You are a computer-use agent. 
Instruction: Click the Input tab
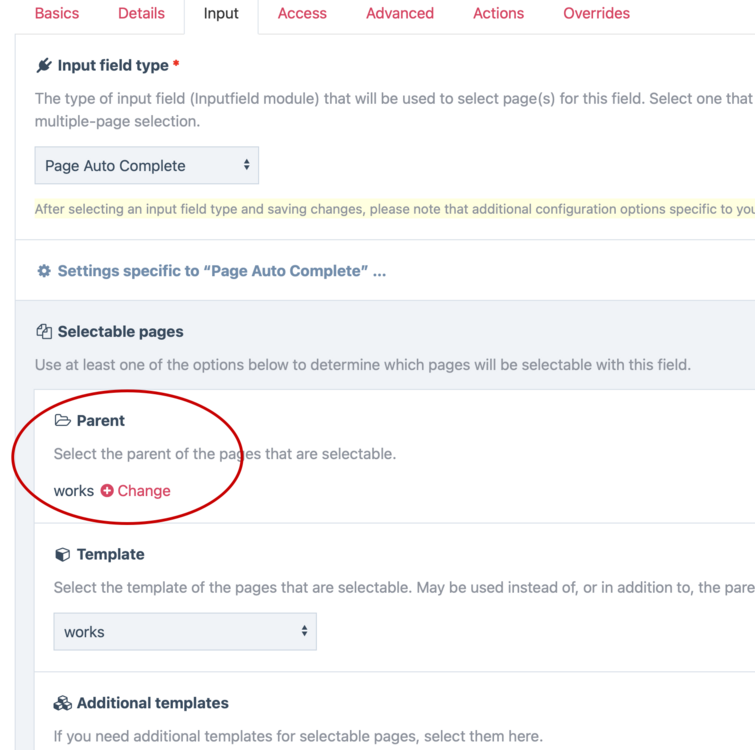[x=221, y=14]
